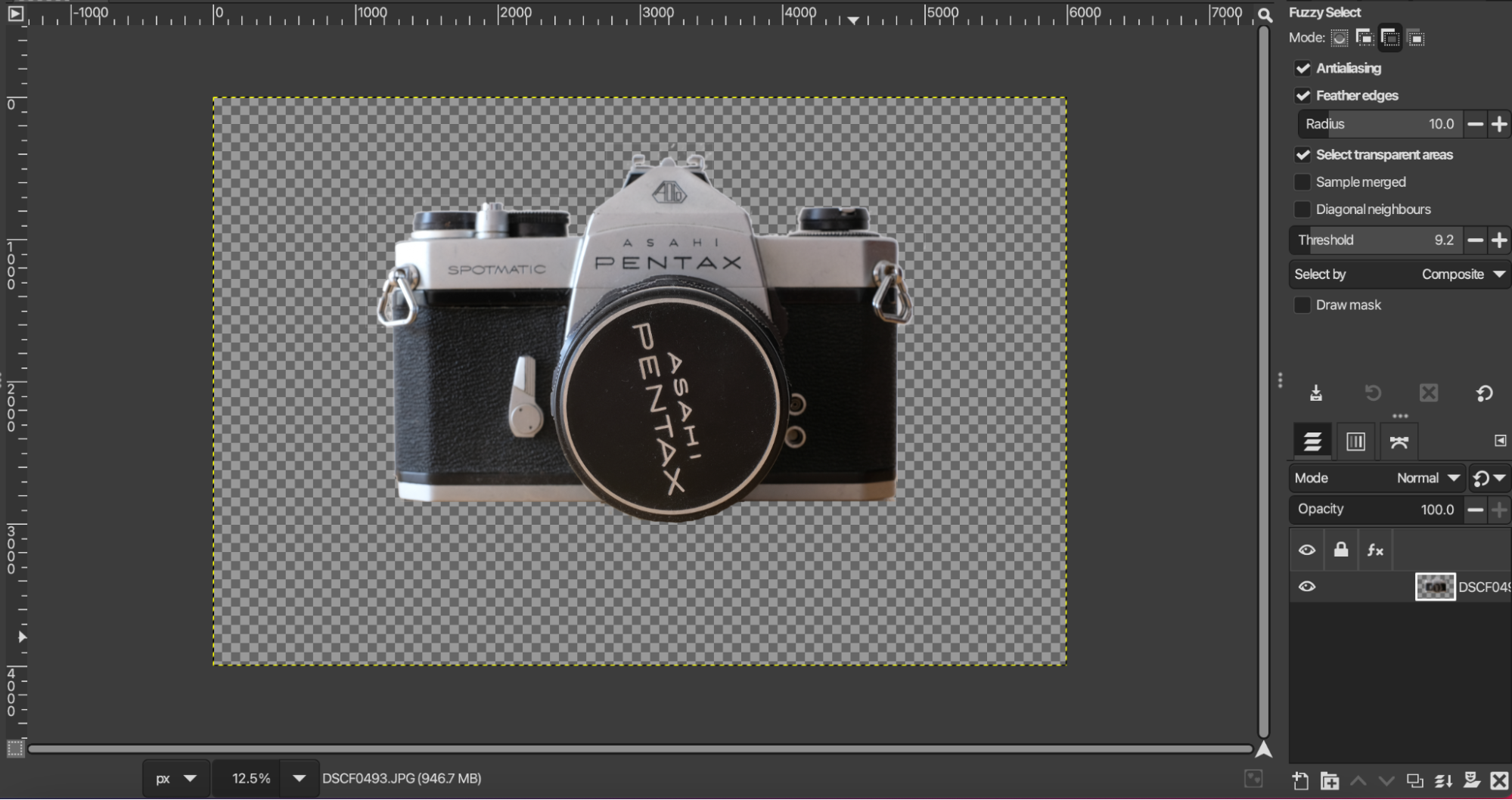
Task: Open the px unit dropdown
Action: (x=176, y=778)
